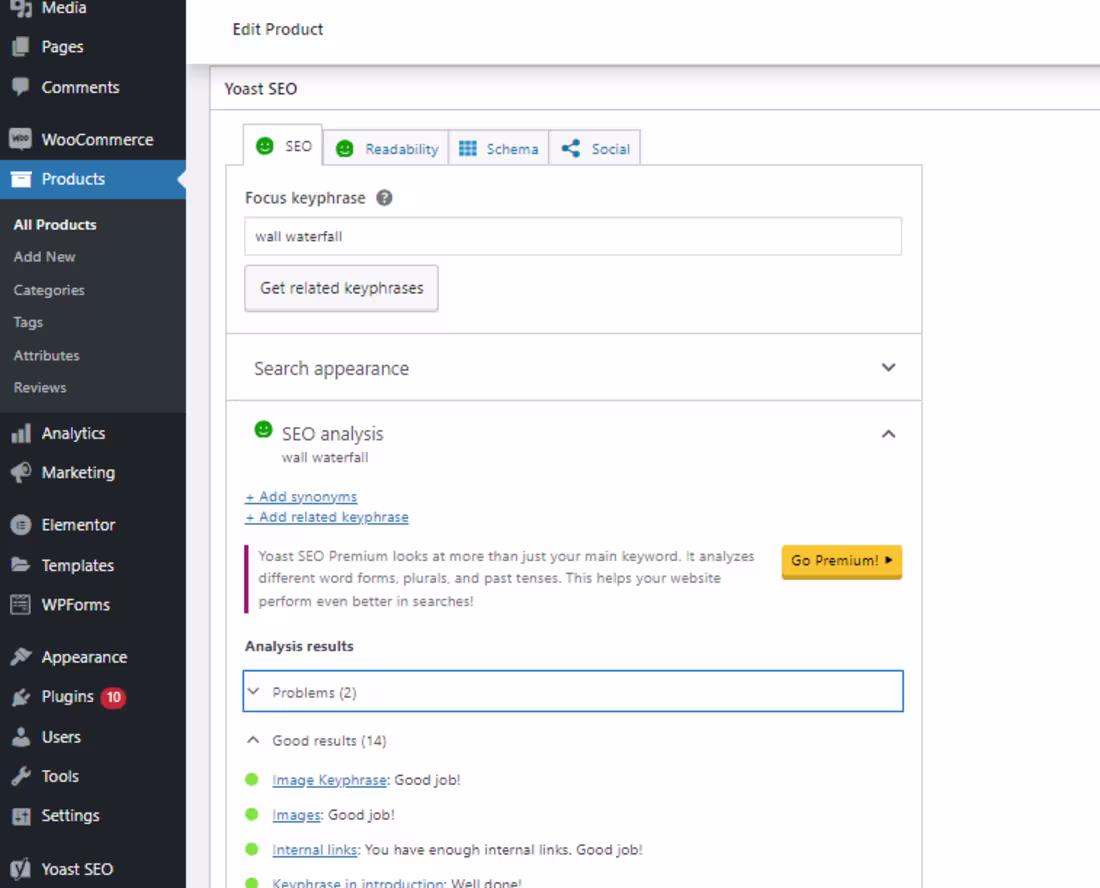Click the Products archive icon
This screenshot has height=888, width=1100.
pos(21,179)
